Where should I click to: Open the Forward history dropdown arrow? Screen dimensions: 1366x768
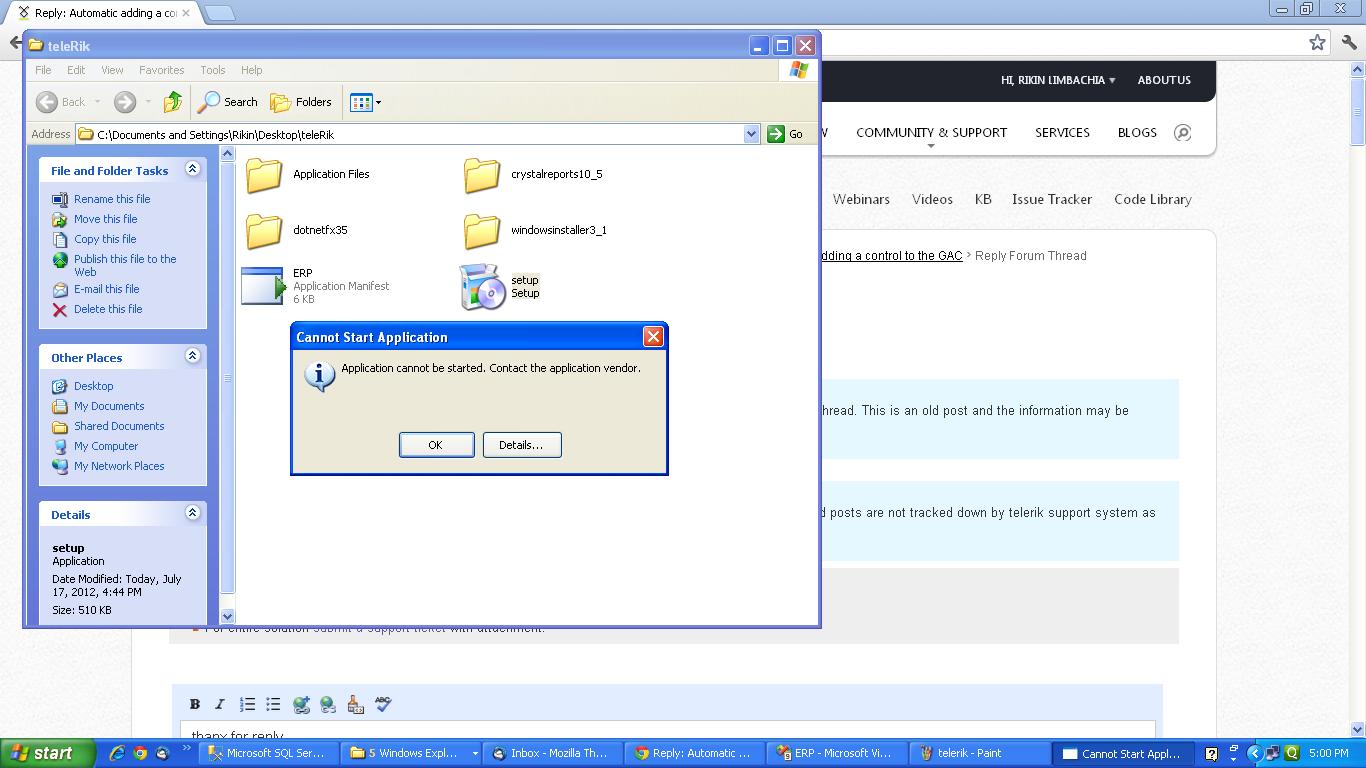(148, 102)
